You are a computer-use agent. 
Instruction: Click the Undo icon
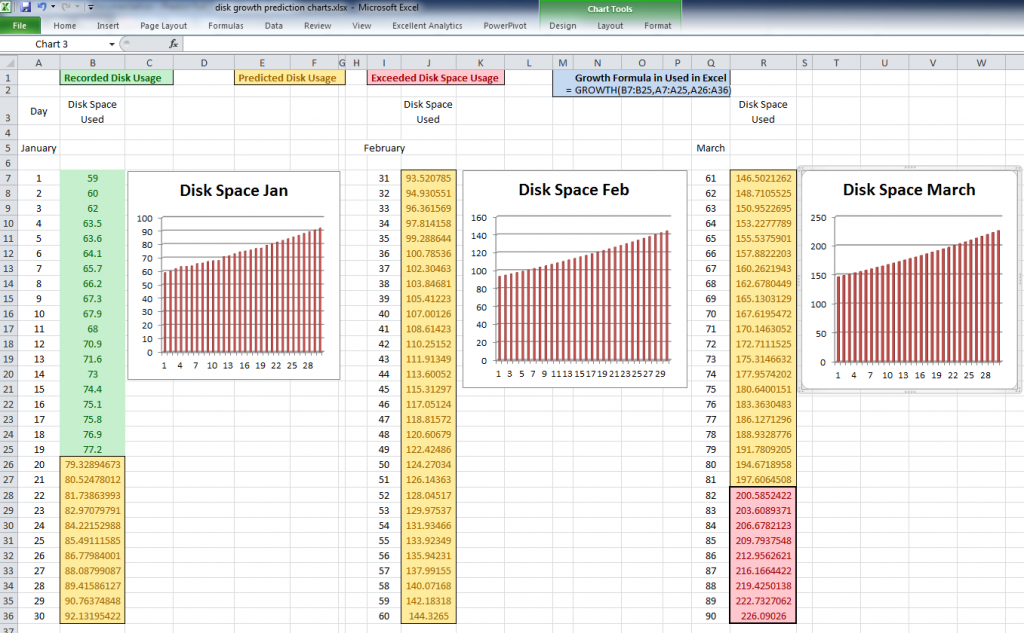[41, 7]
